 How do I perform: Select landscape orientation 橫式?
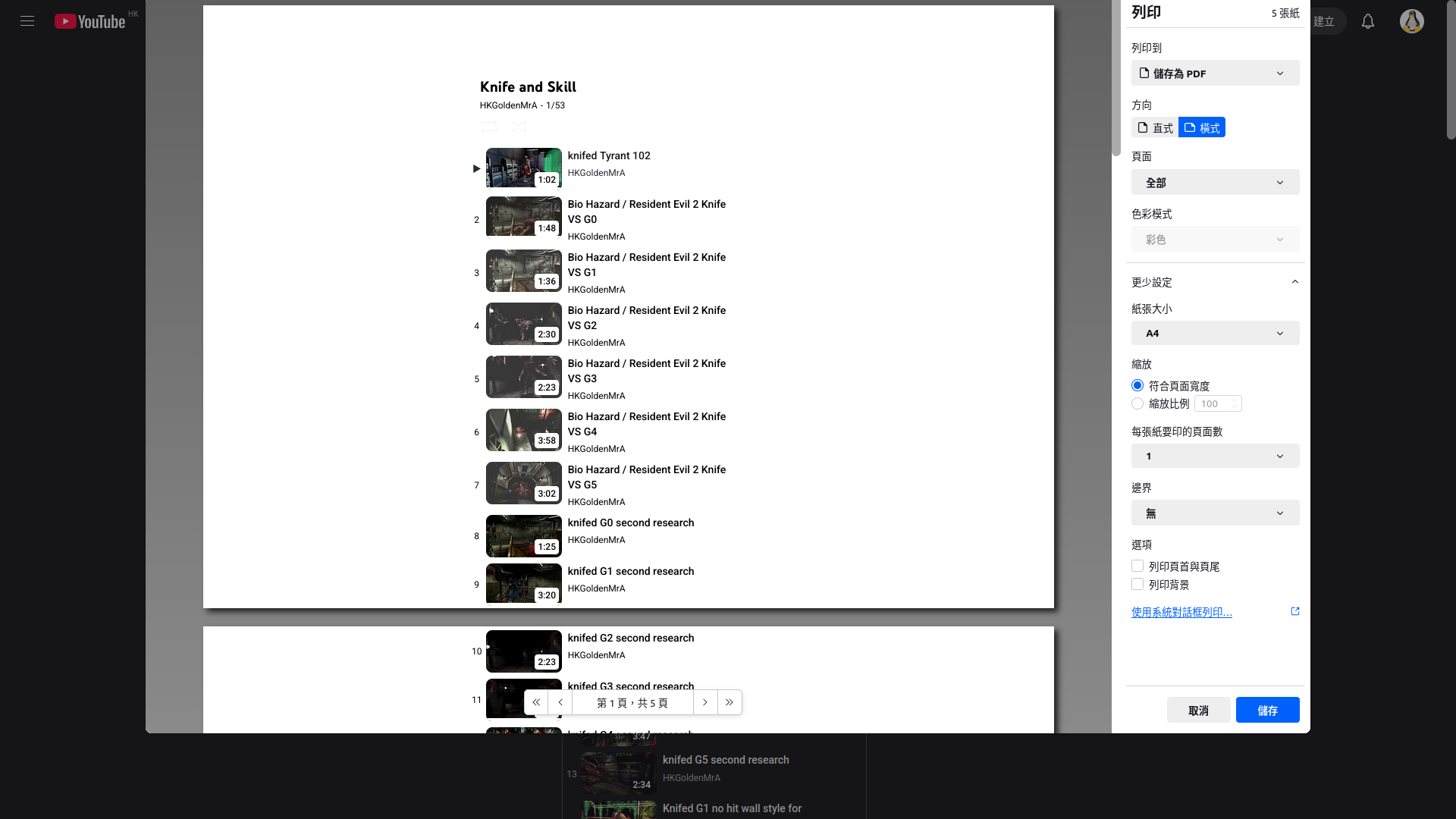coord(1202,127)
